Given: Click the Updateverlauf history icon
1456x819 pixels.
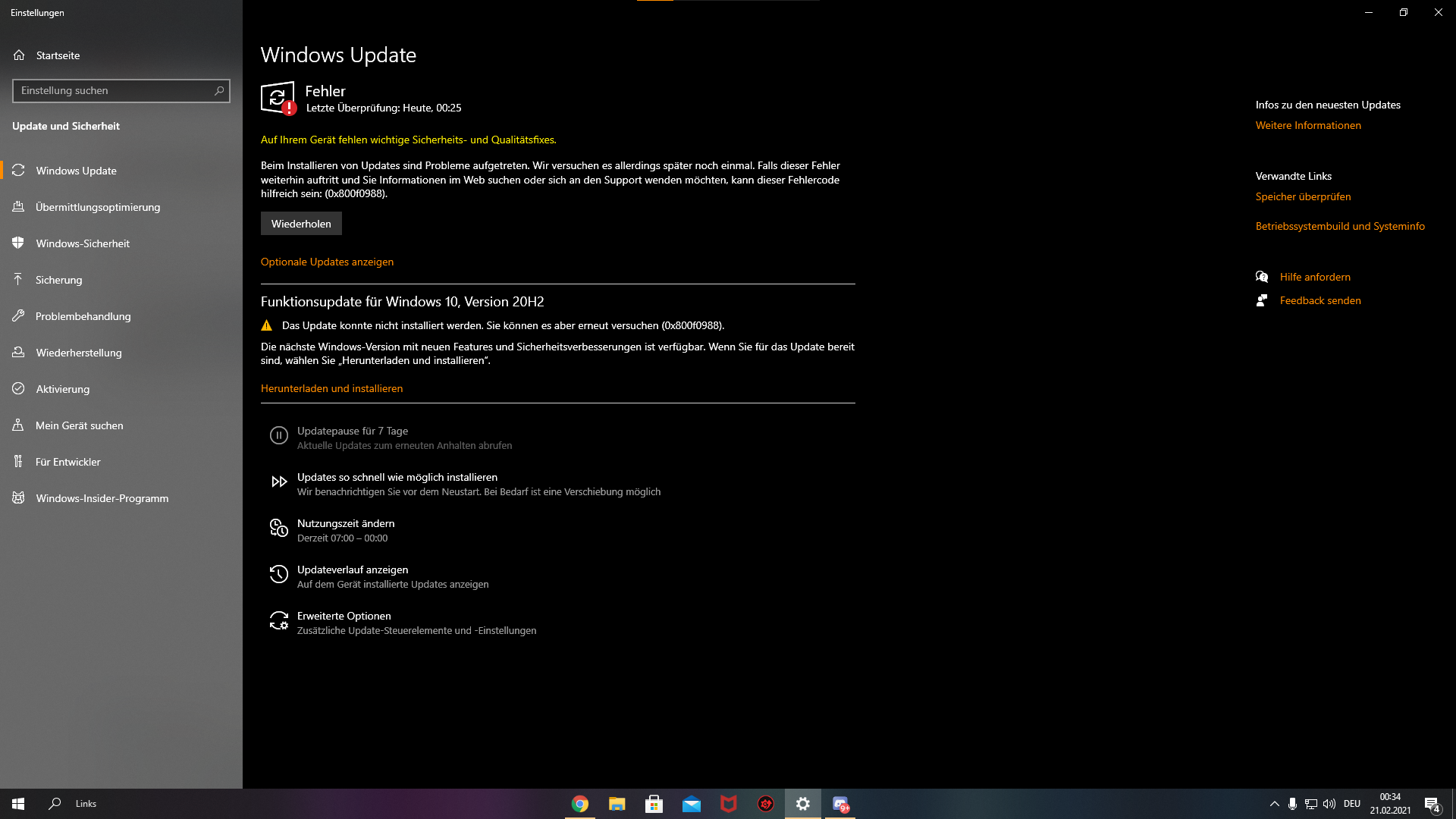Looking at the screenshot, I should pyautogui.click(x=279, y=574).
